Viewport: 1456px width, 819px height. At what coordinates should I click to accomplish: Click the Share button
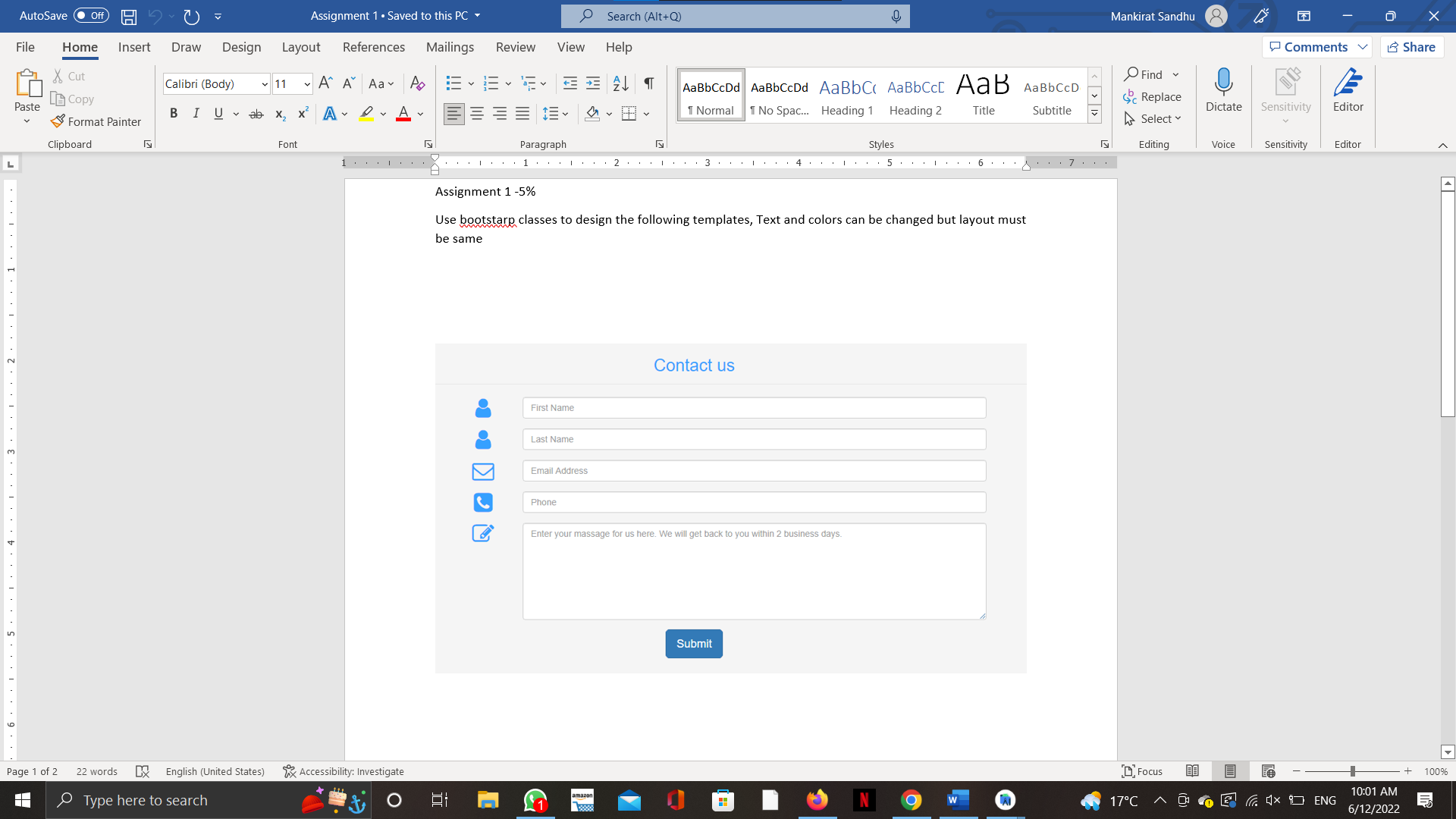point(1411,47)
